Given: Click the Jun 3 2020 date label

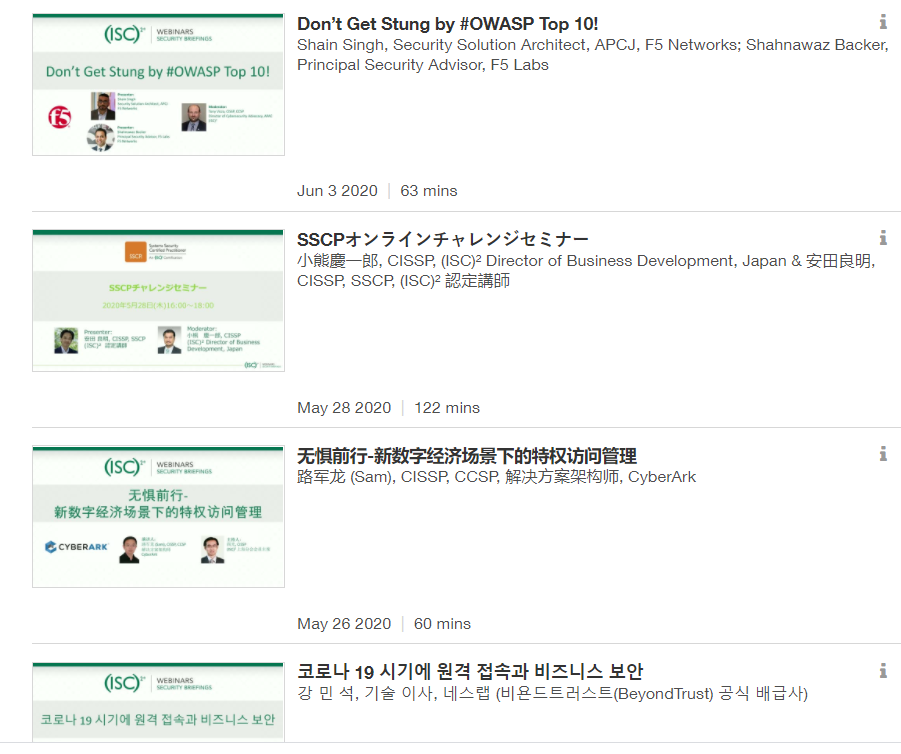Looking at the screenshot, I should tap(337, 191).
